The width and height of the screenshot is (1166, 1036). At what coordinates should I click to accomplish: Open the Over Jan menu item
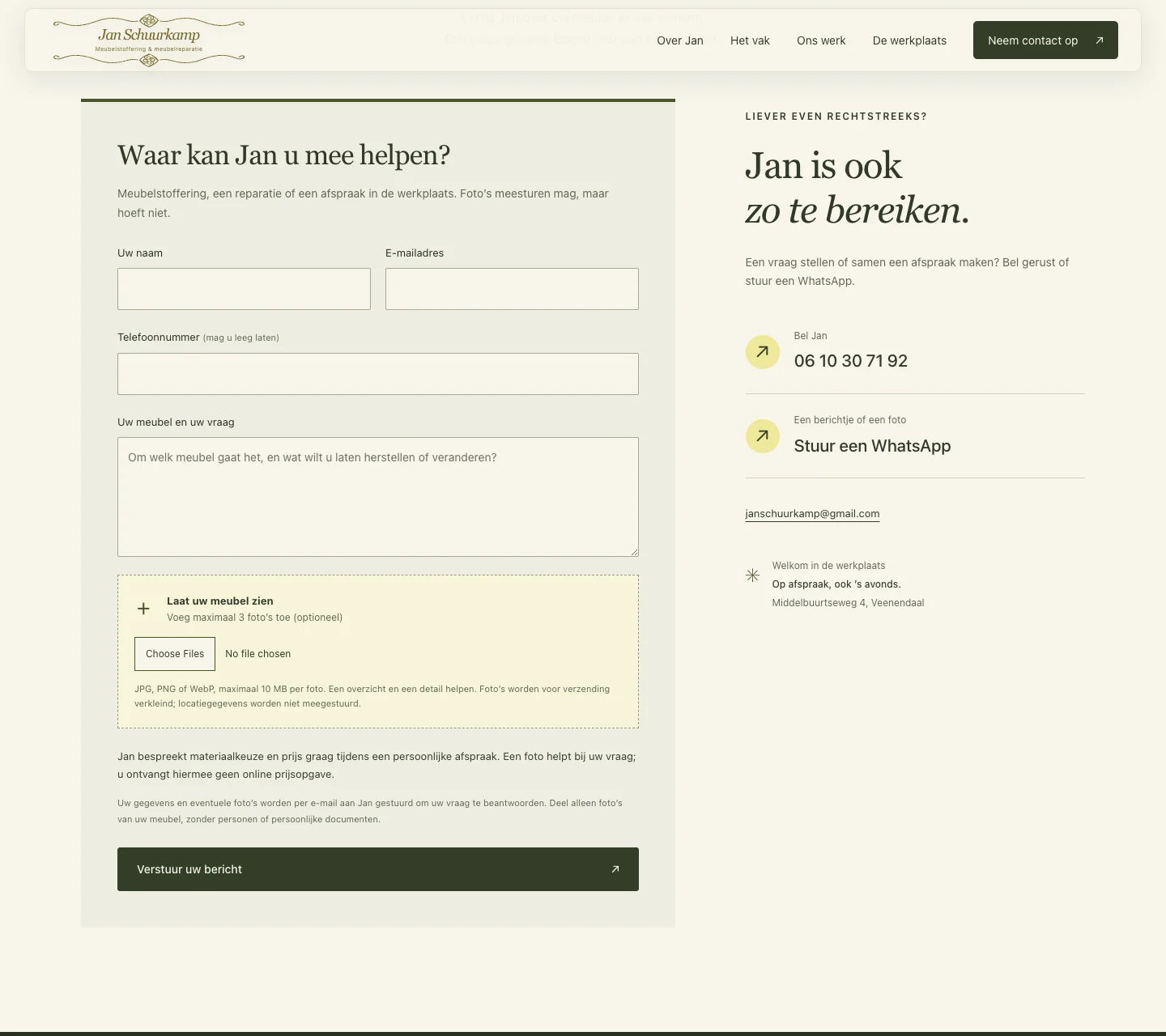(680, 40)
